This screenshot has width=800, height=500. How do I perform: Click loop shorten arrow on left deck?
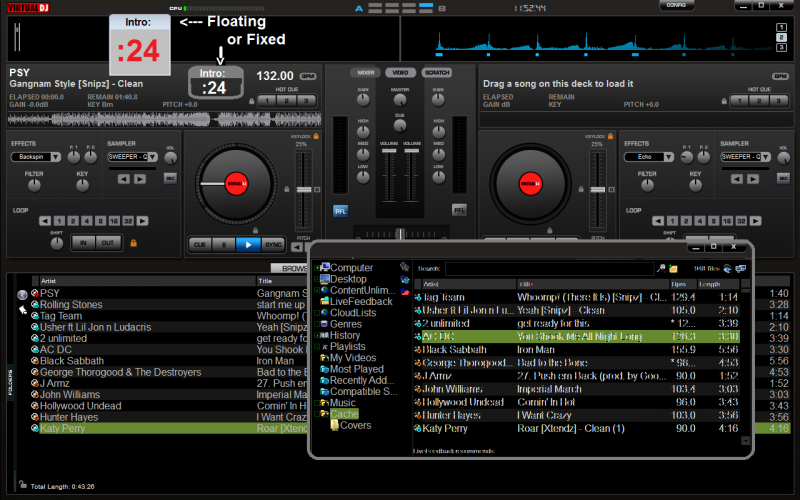click(45, 221)
